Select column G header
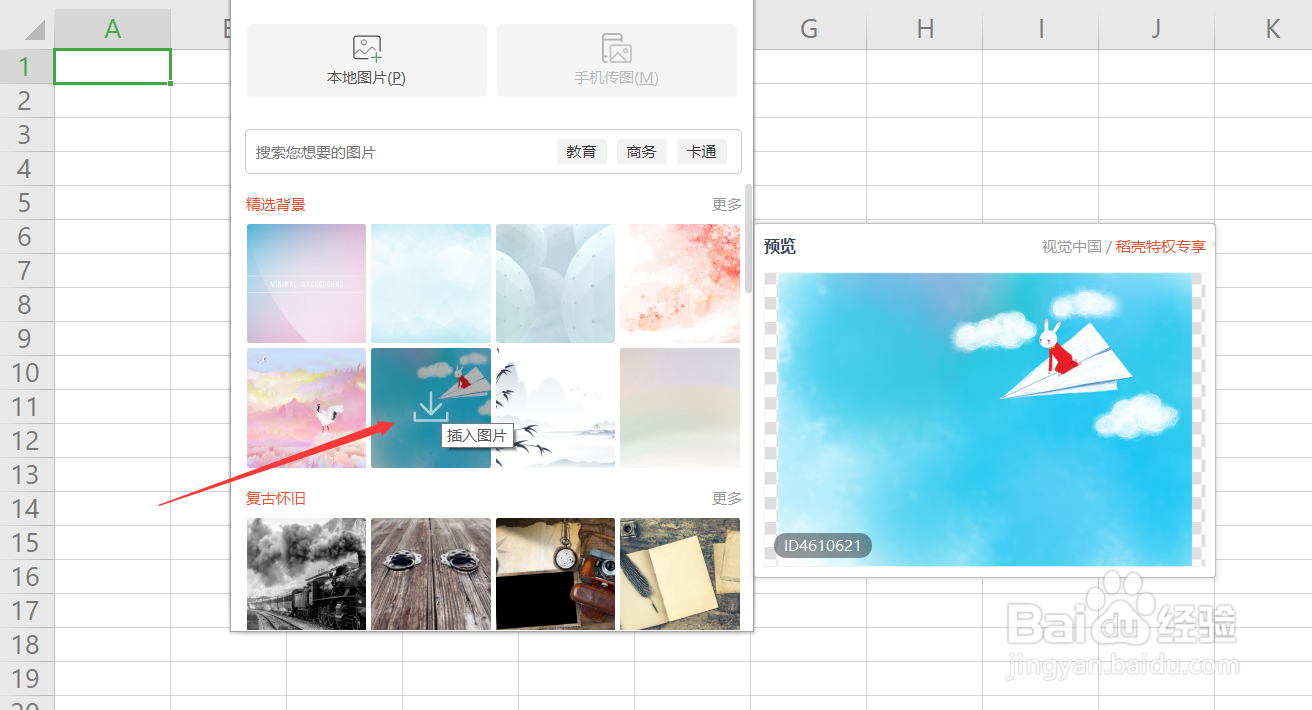 coord(809,30)
